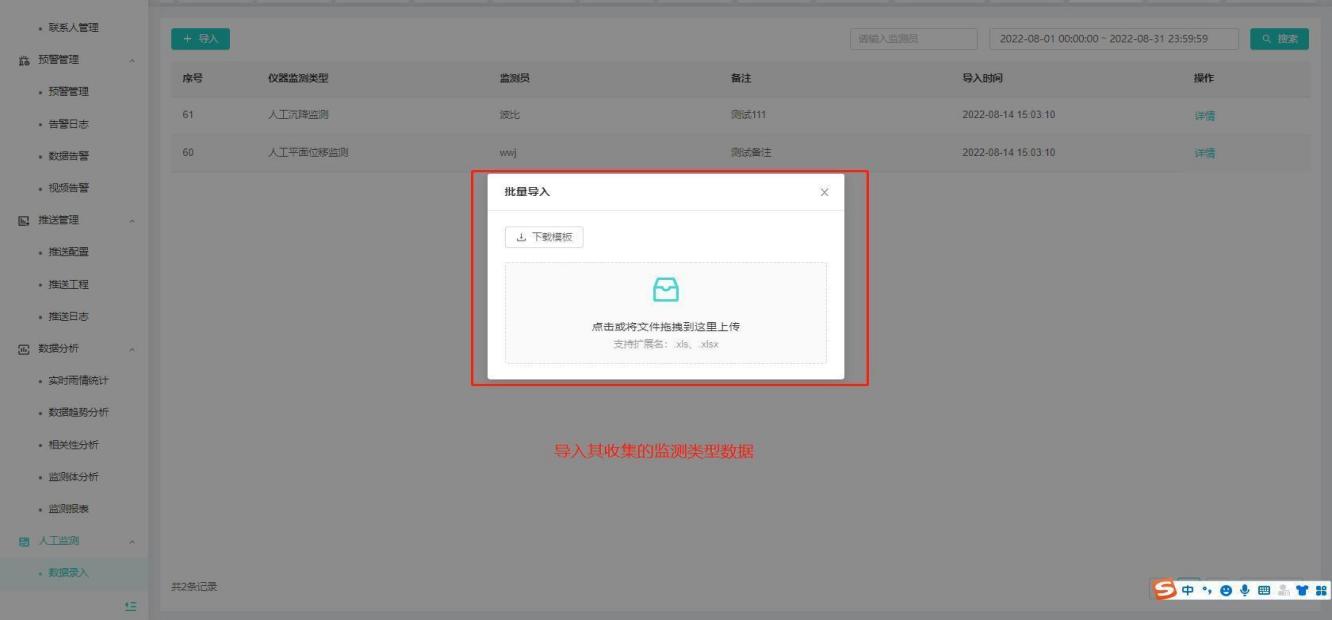Click the Sogou input method logo
Image resolution: width=1332 pixels, height=620 pixels.
pos(1166,590)
